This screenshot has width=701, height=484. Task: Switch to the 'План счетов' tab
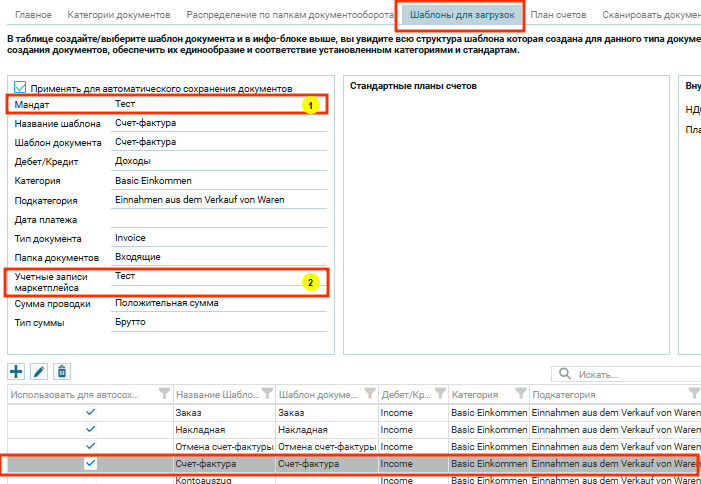coord(560,15)
